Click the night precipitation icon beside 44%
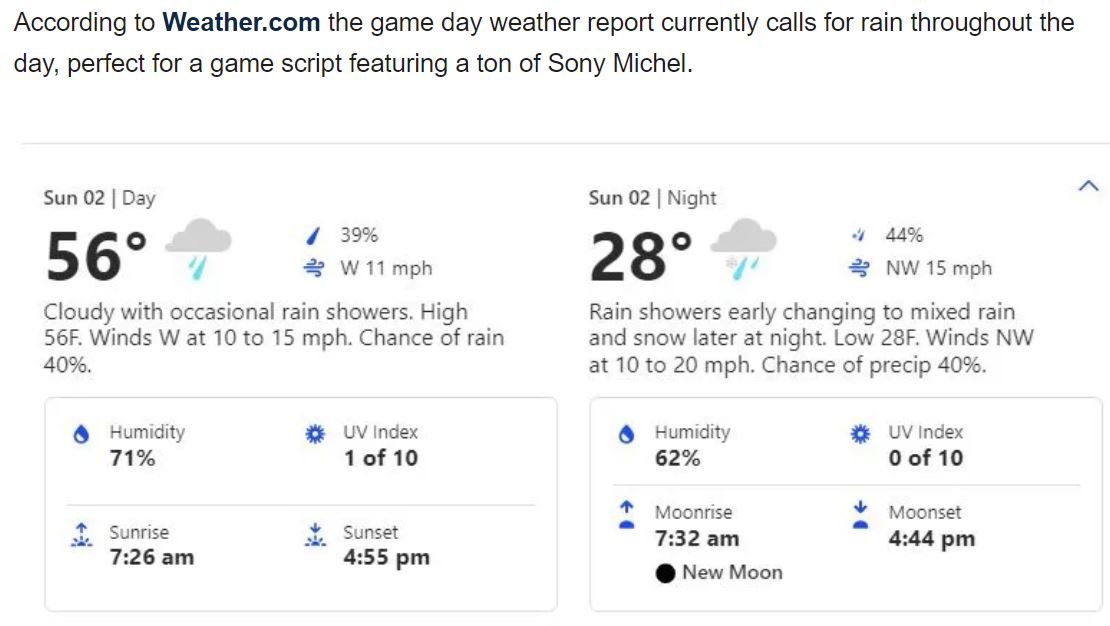Image resolution: width=1110 pixels, height=626 pixels. point(859,235)
